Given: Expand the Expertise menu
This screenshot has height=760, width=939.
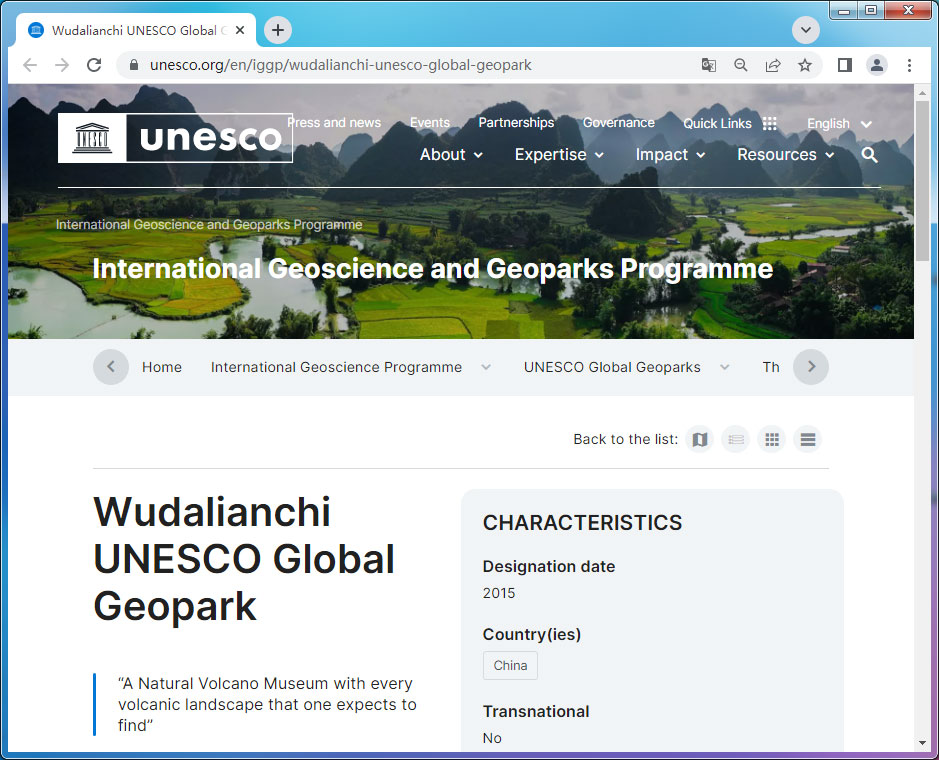Looking at the screenshot, I should pos(559,155).
